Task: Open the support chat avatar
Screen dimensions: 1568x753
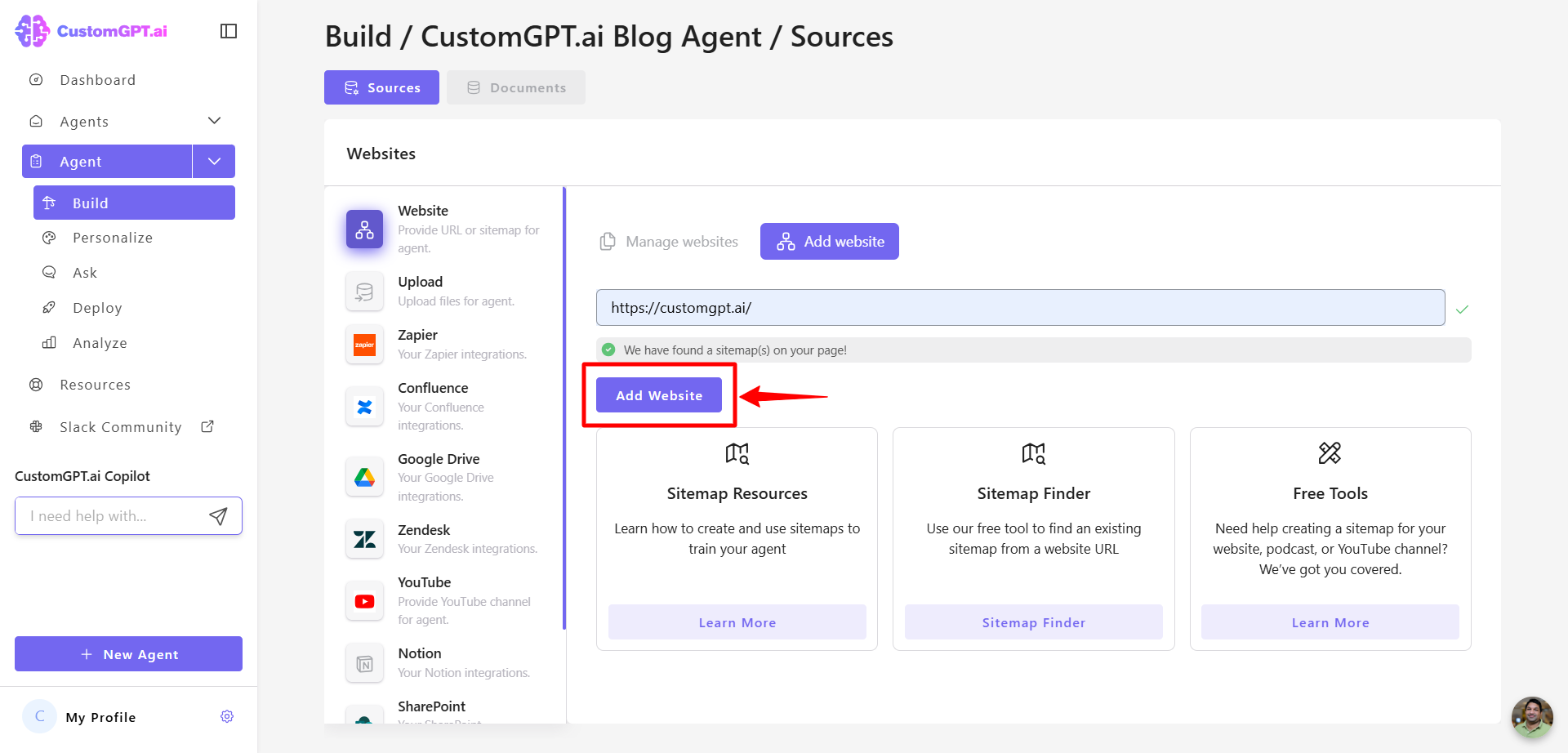Action: 1532,717
